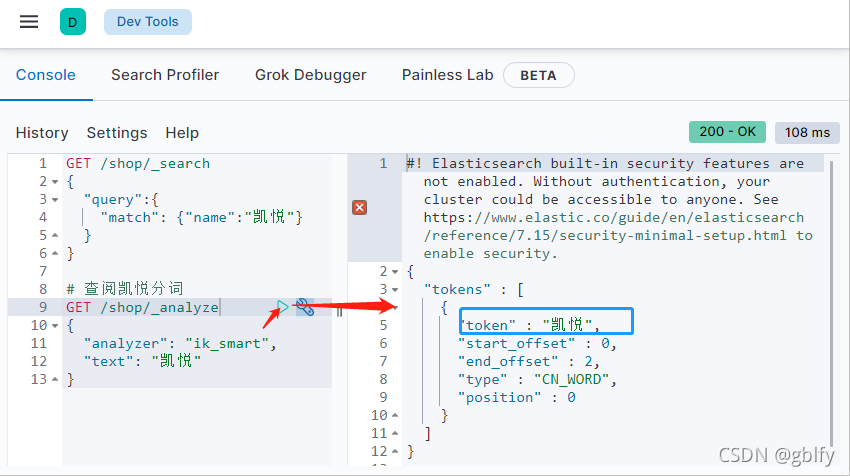Switch to the Console tab
The width and height of the screenshot is (850, 476).
[x=46, y=75]
